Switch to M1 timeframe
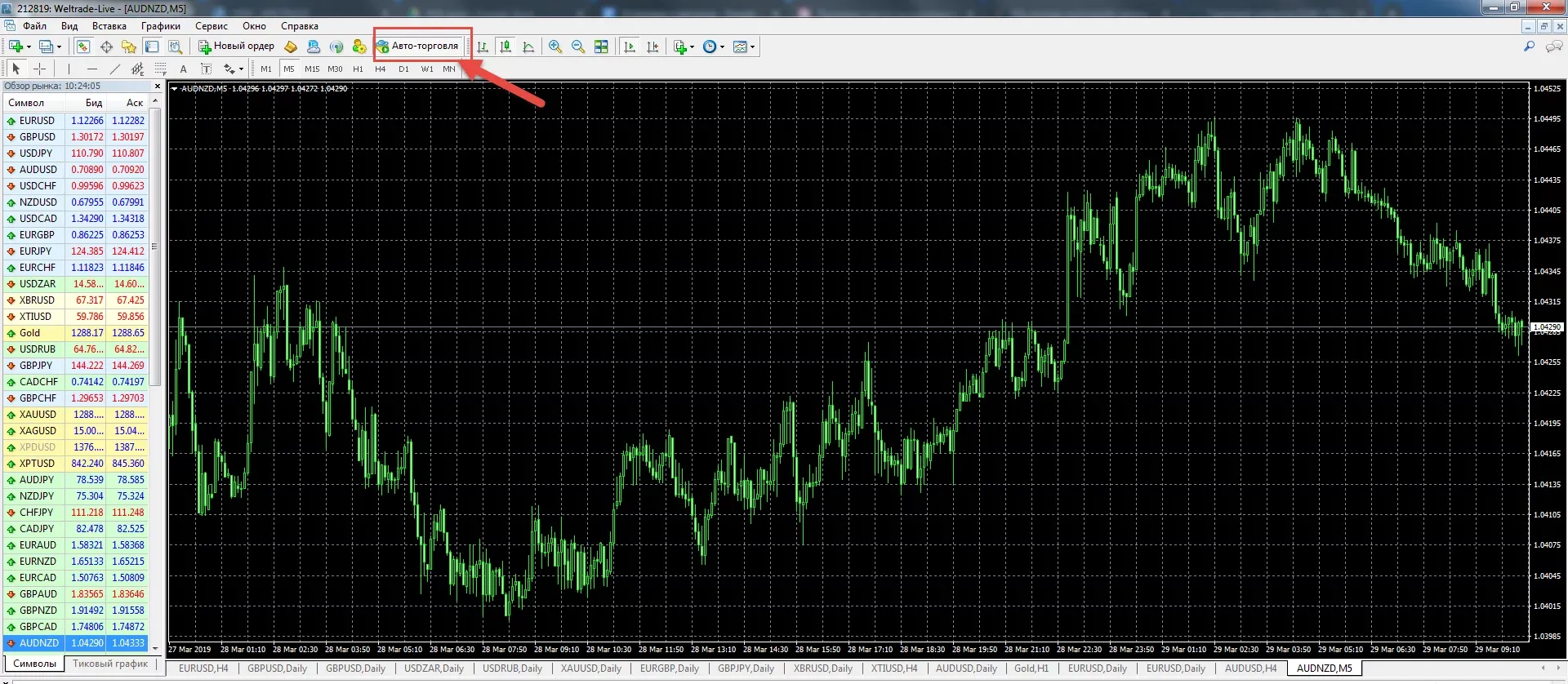This screenshot has height=684, width=1568. click(x=266, y=69)
